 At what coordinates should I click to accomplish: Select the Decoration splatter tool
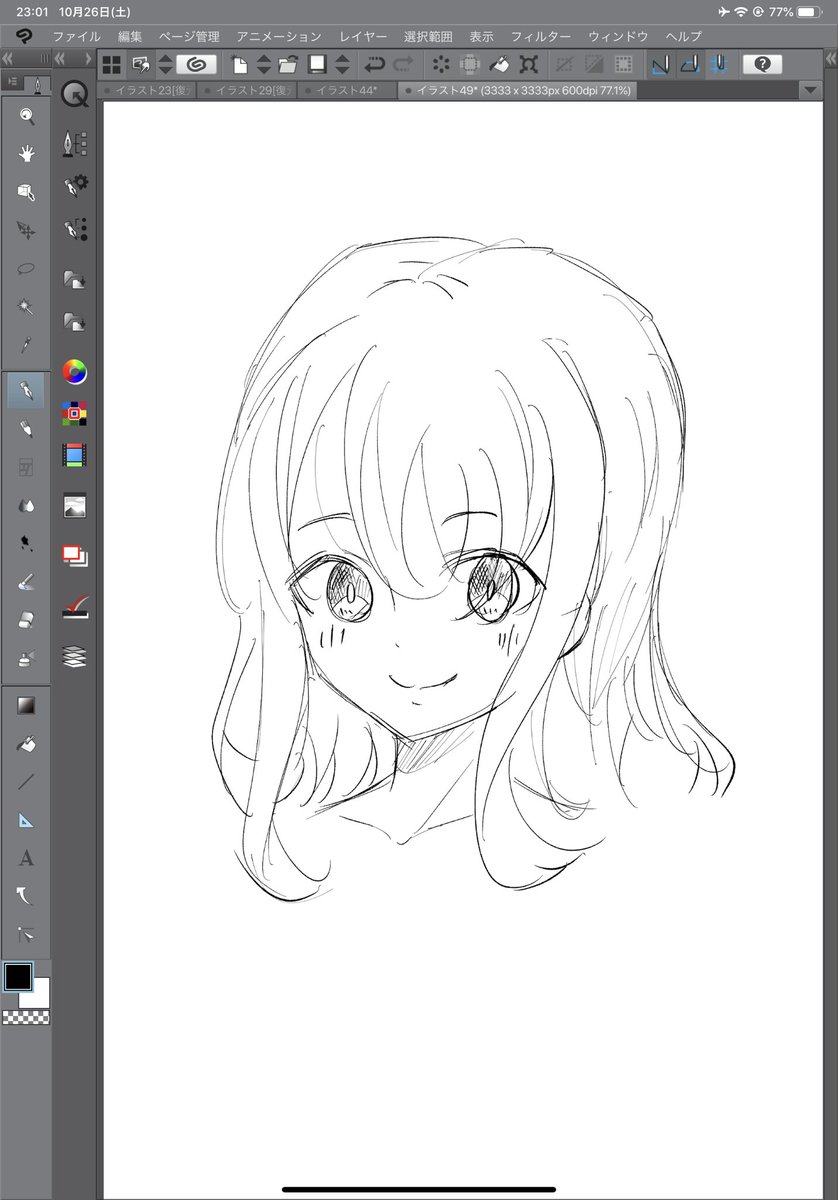click(x=26, y=543)
